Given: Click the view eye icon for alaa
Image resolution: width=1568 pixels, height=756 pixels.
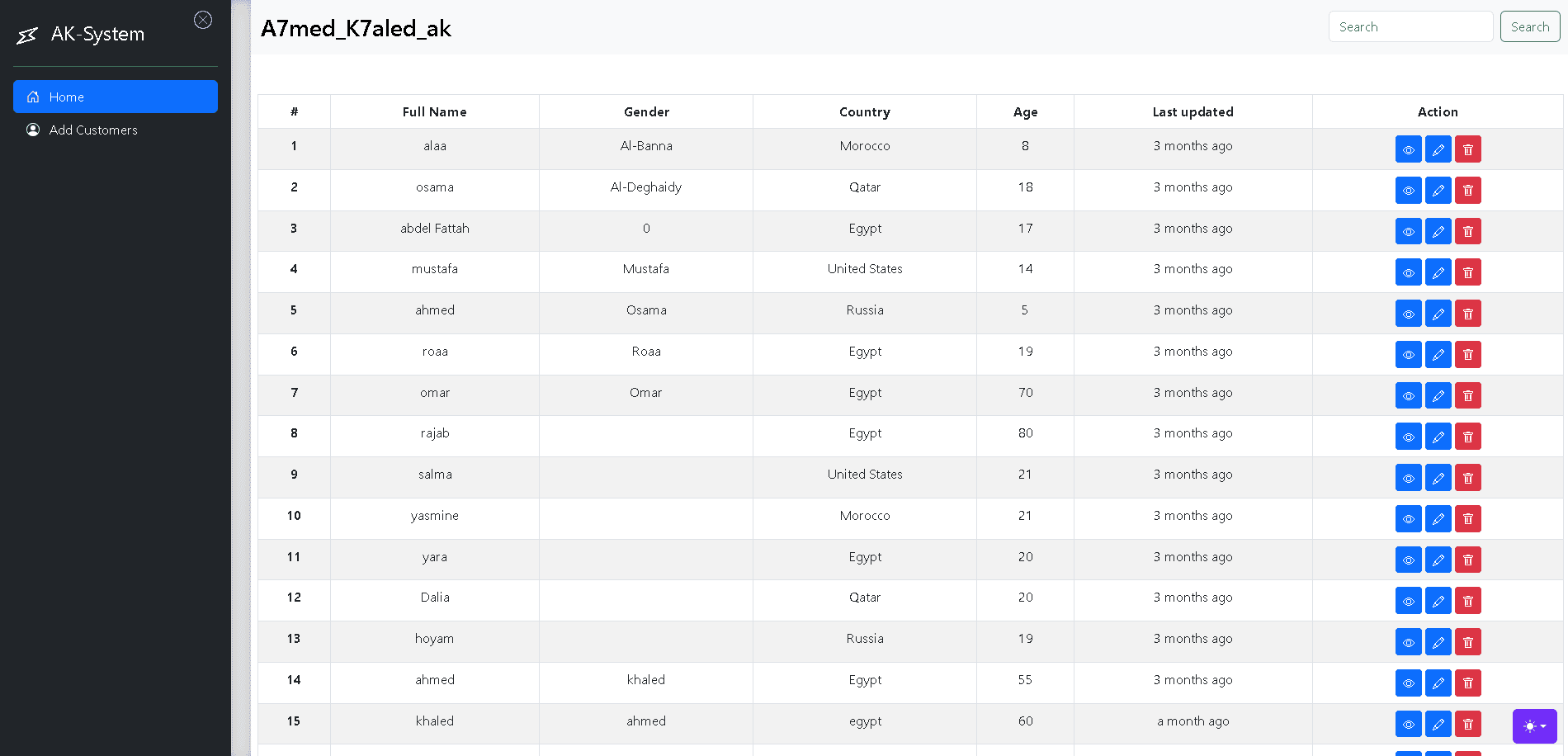Looking at the screenshot, I should pos(1408,149).
